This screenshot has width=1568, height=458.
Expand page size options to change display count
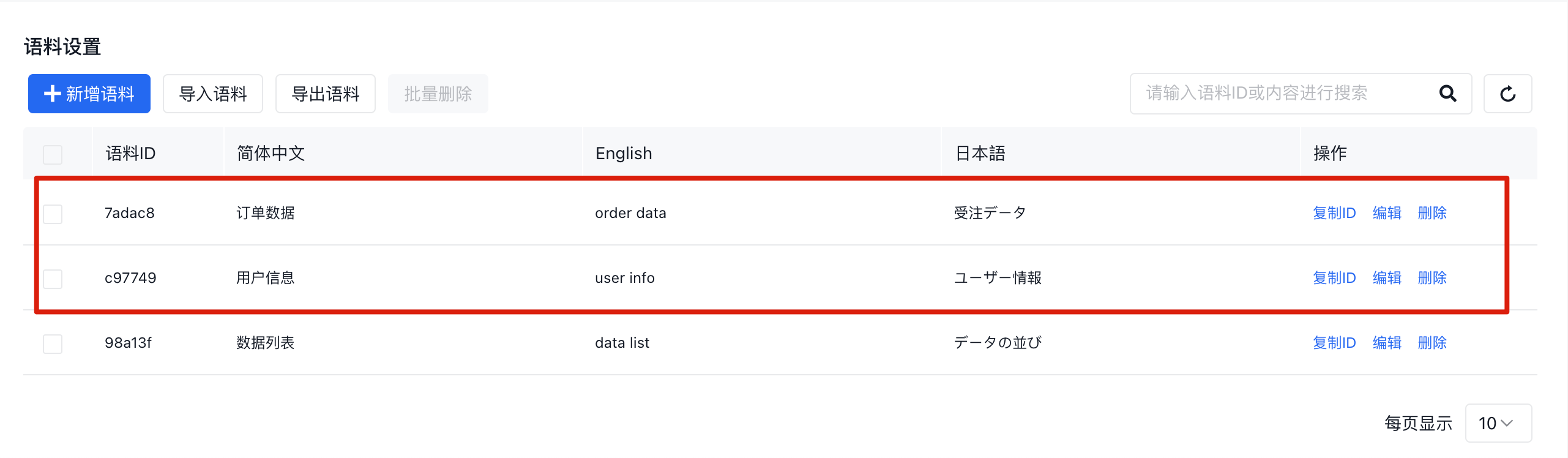[1498, 422]
